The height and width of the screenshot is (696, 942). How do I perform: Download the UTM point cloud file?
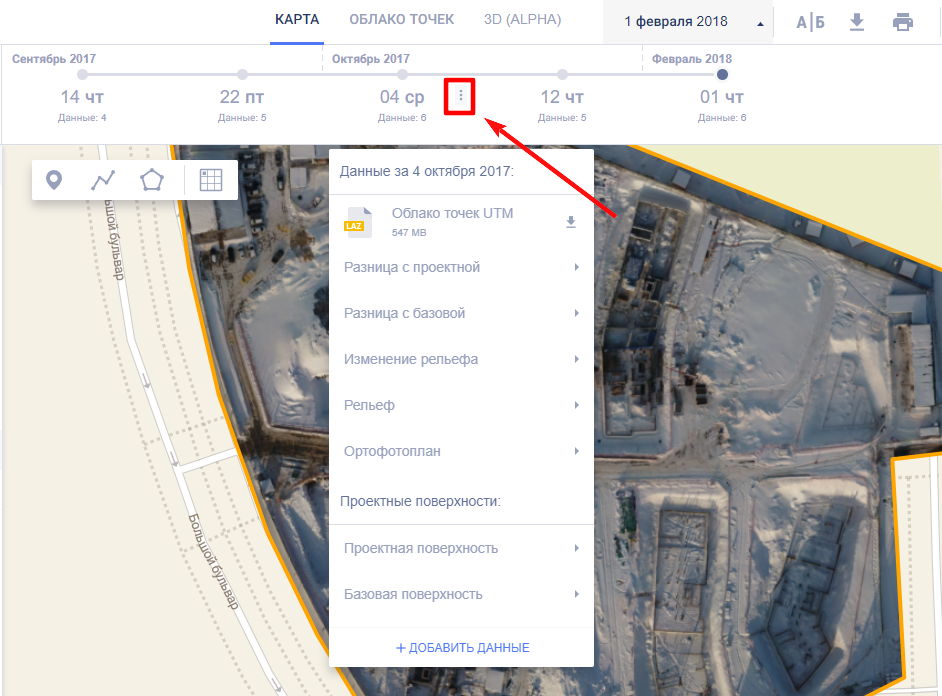[571, 222]
